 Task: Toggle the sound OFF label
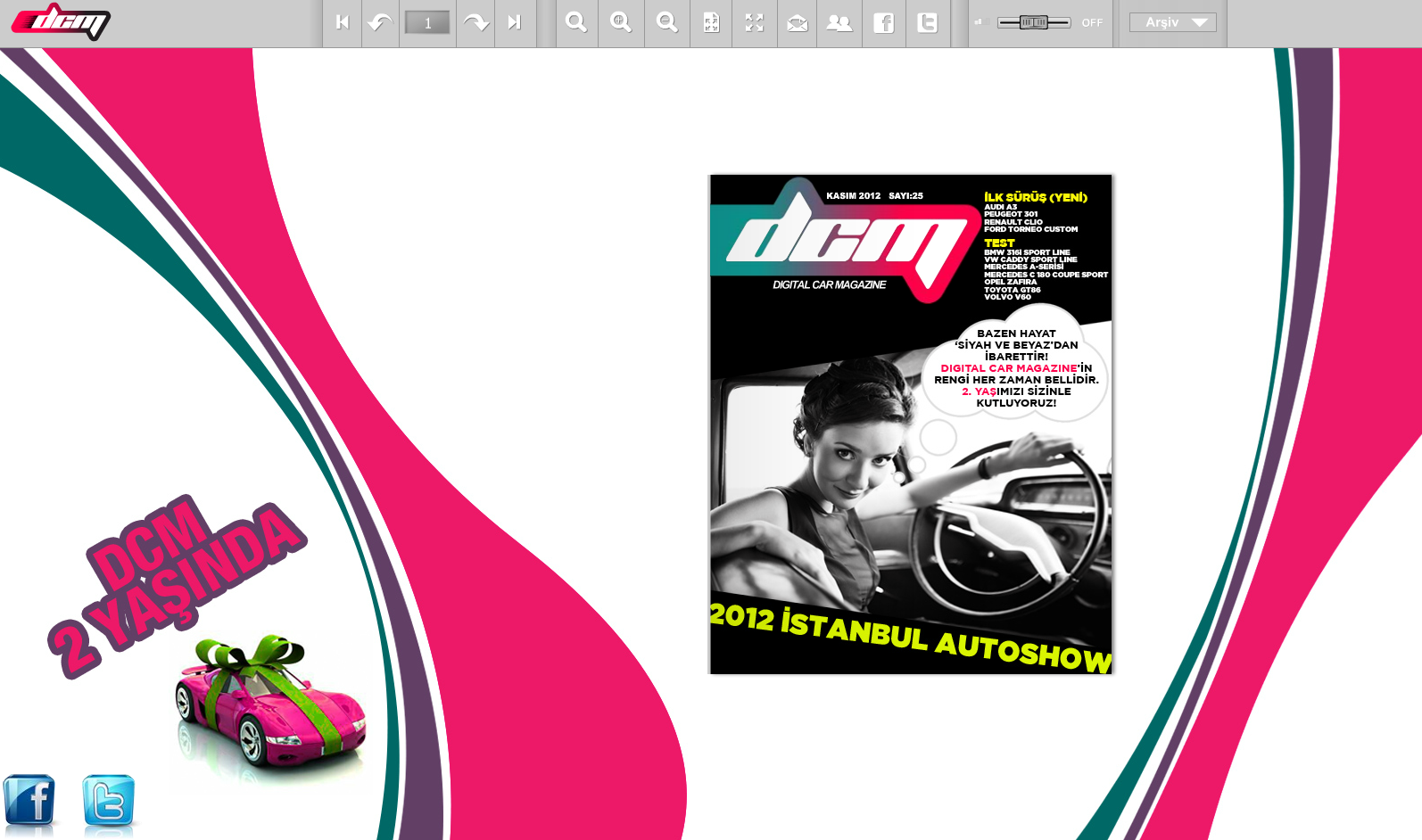pos(1092,23)
